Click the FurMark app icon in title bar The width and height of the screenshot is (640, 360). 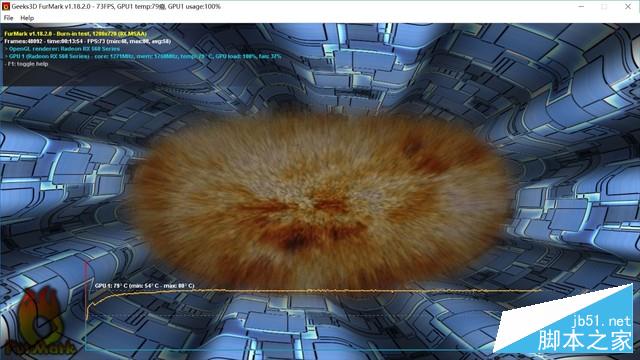click(6, 7)
